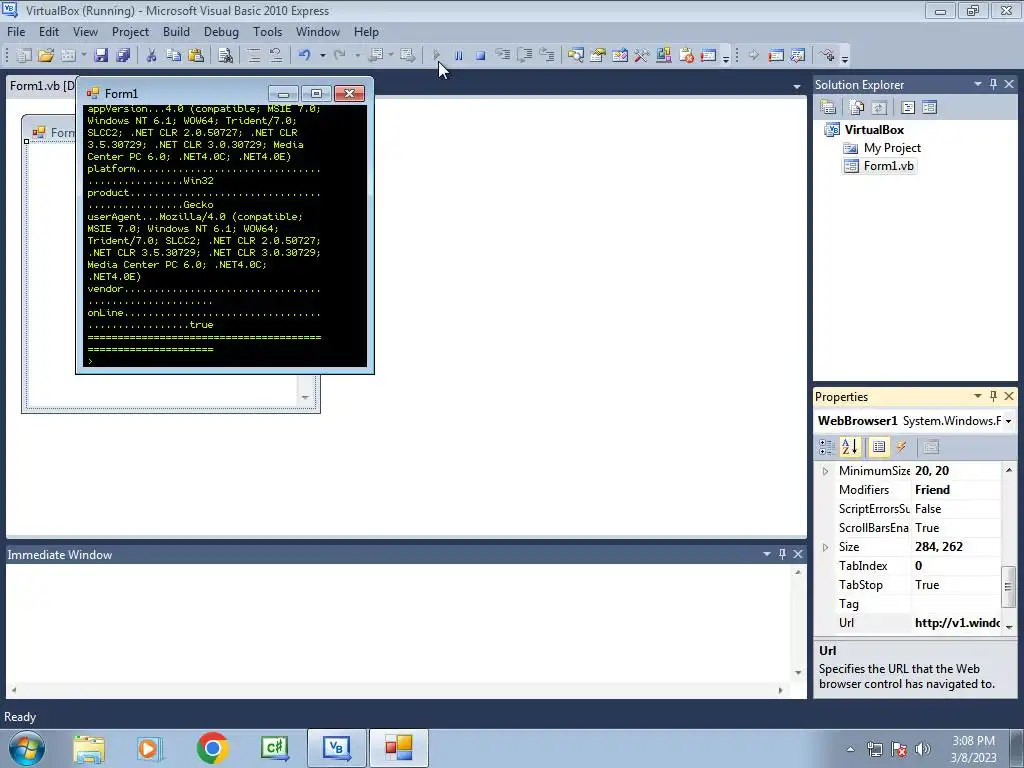Image resolution: width=1024 pixels, height=768 pixels.
Task: Expand the MinimumSize property row
Action: tap(825, 471)
